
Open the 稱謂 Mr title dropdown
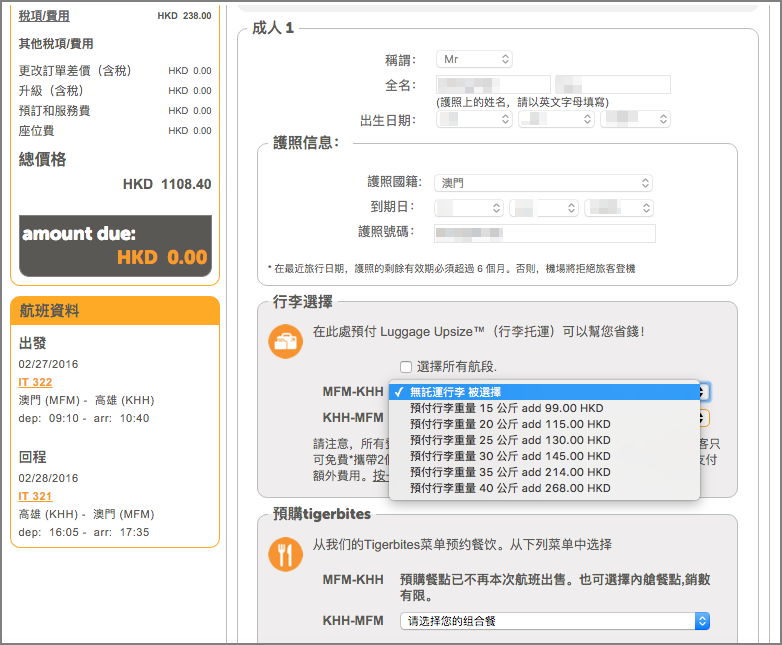point(474,60)
